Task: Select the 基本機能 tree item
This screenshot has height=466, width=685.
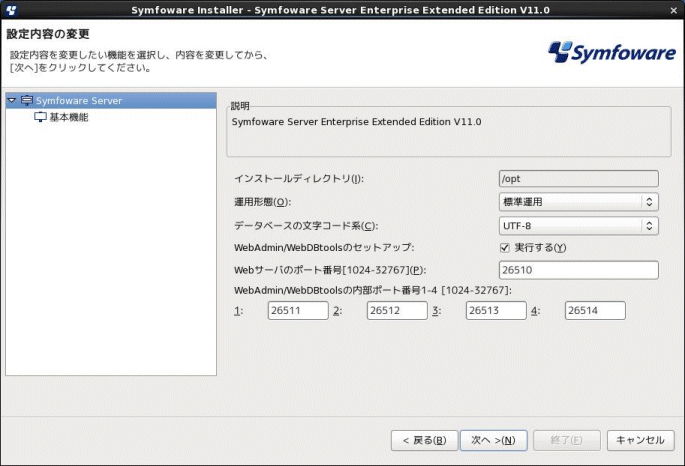Action: 69,117
